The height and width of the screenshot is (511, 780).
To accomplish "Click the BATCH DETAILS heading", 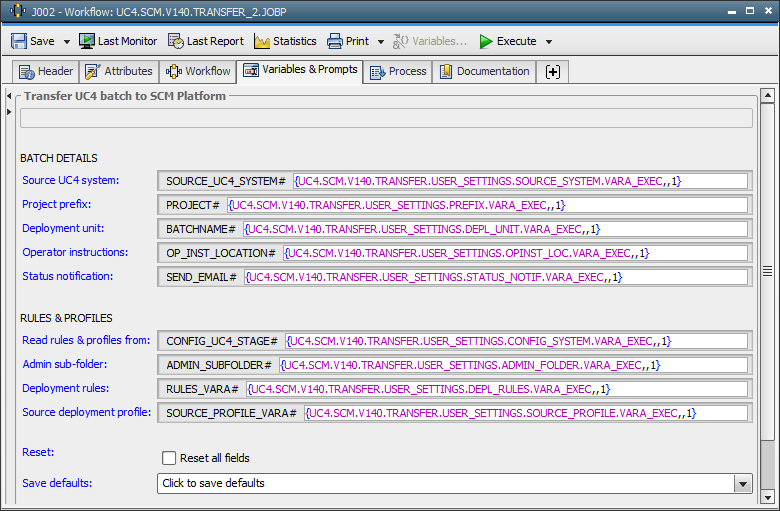I will tap(59, 158).
